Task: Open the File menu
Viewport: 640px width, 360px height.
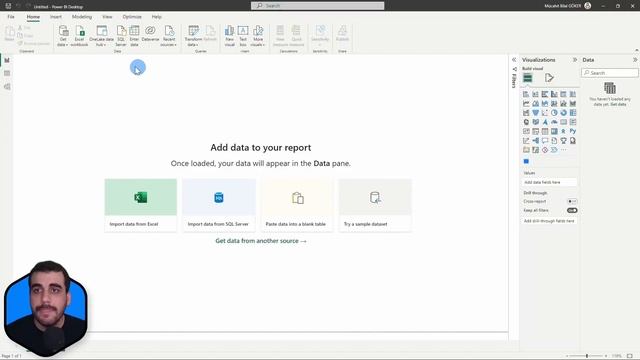Action: point(11,17)
